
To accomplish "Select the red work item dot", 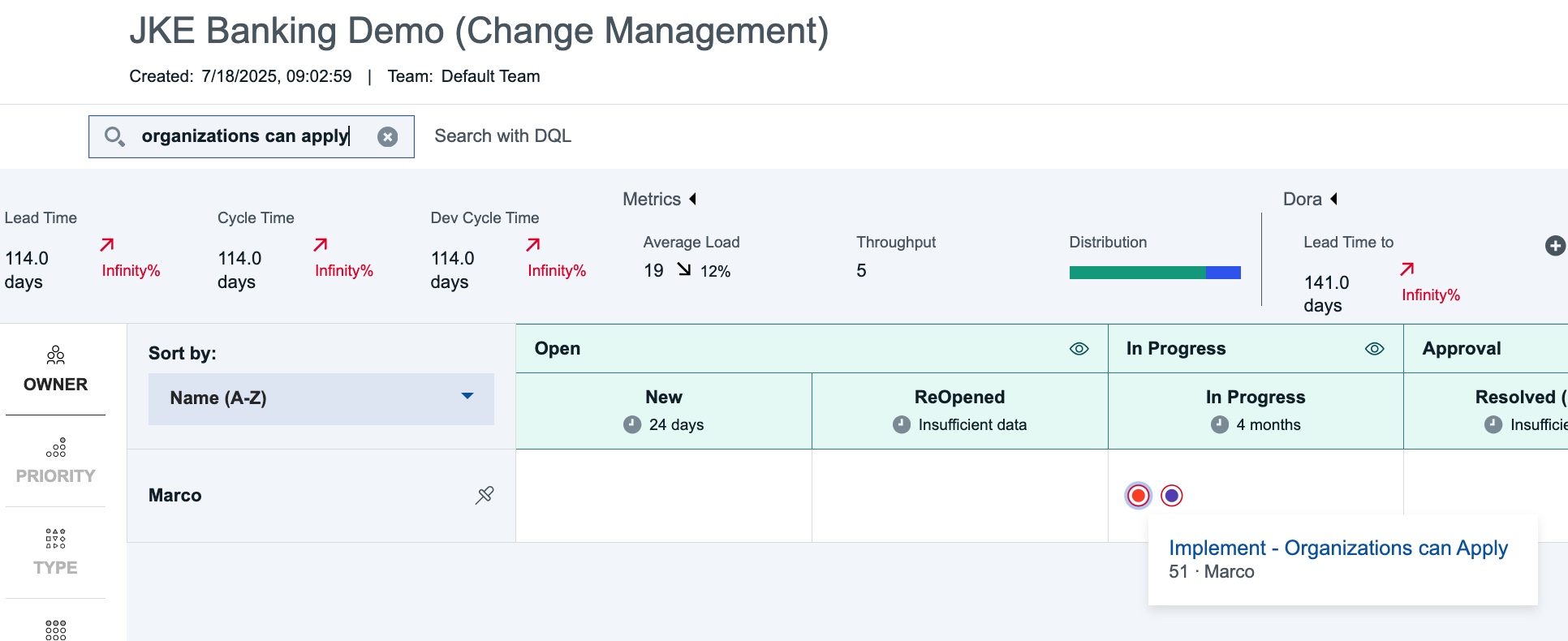I will point(1139,495).
